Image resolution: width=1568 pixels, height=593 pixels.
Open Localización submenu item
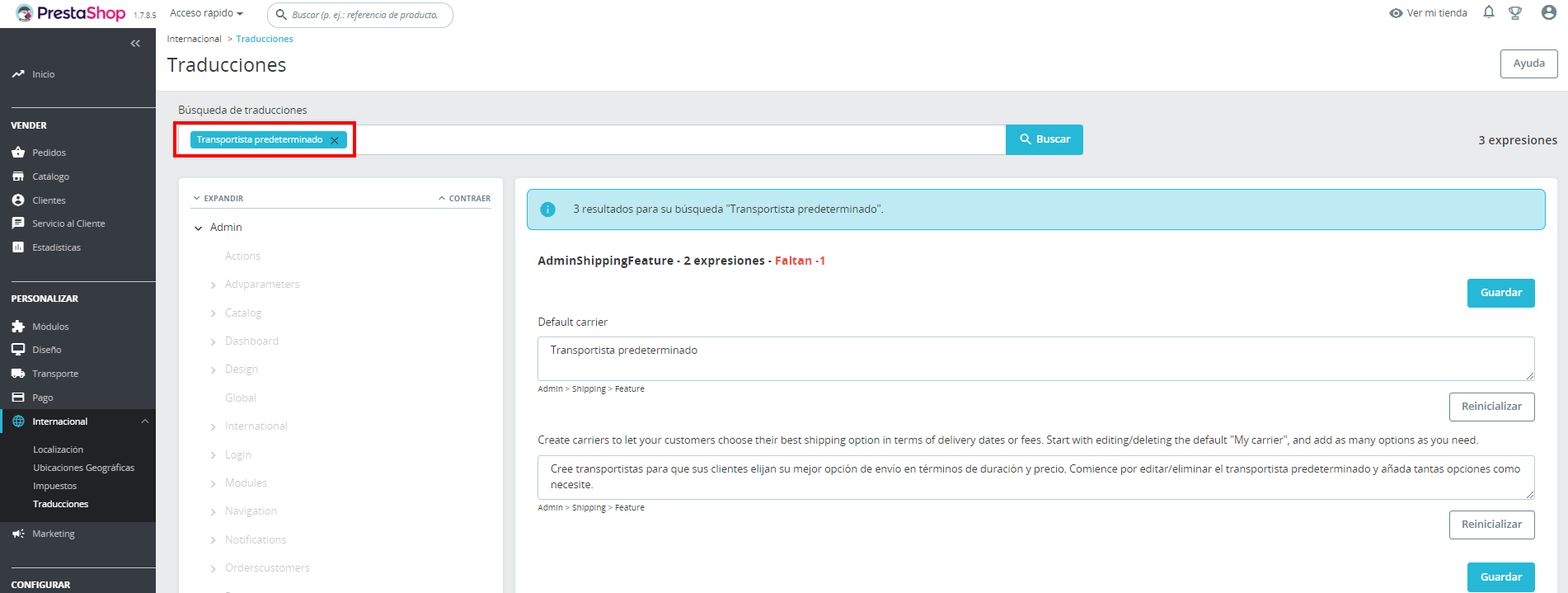(58, 449)
